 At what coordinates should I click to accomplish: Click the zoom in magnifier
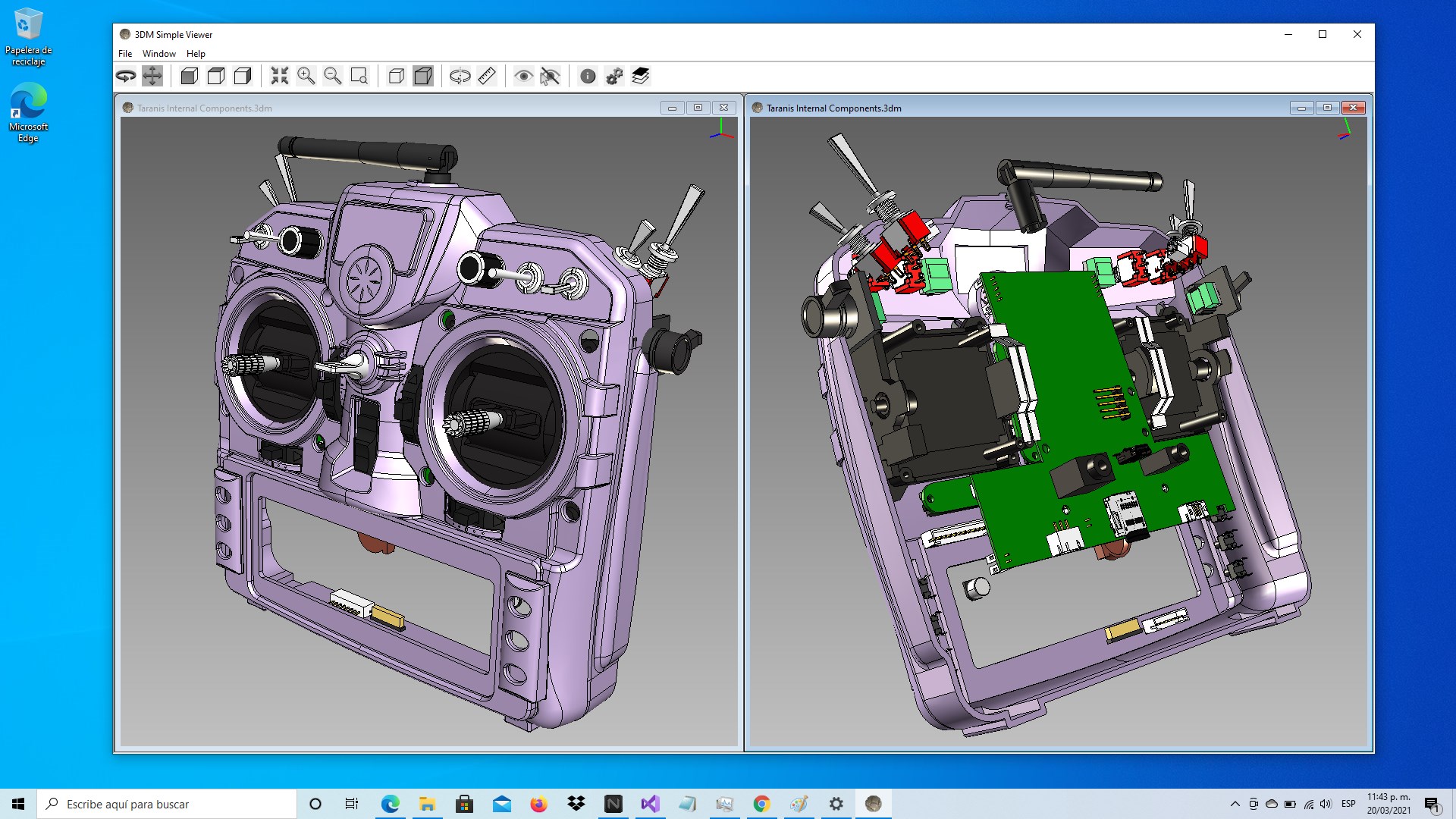click(x=306, y=76)
